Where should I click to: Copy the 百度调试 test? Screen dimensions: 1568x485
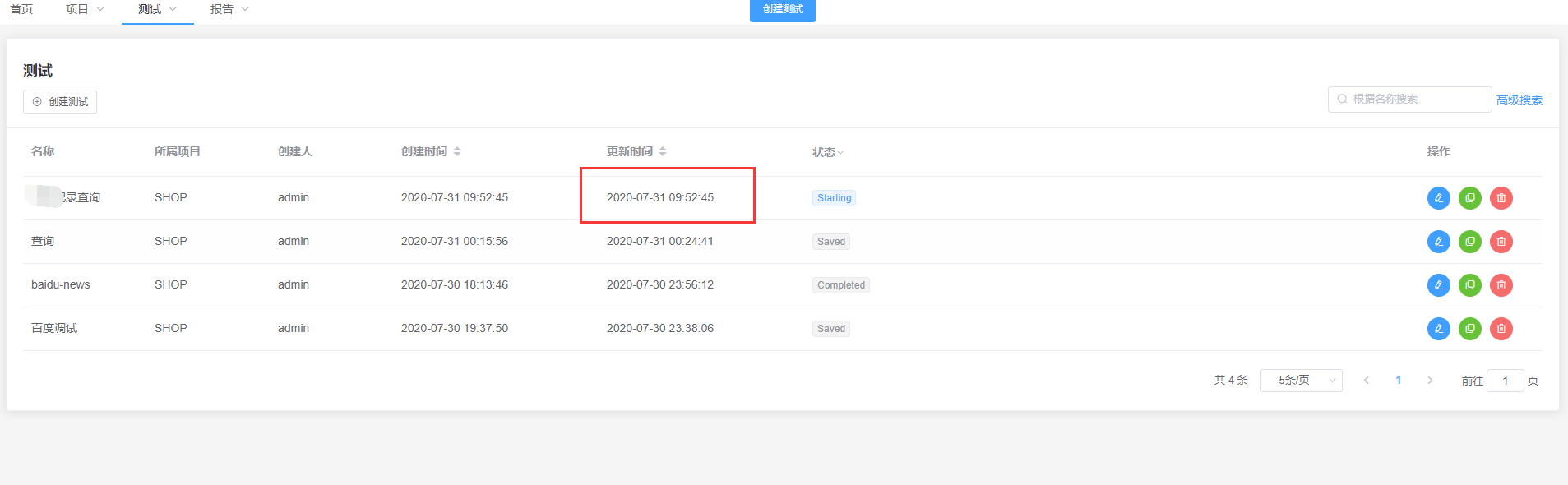(x=1469, y=329)
